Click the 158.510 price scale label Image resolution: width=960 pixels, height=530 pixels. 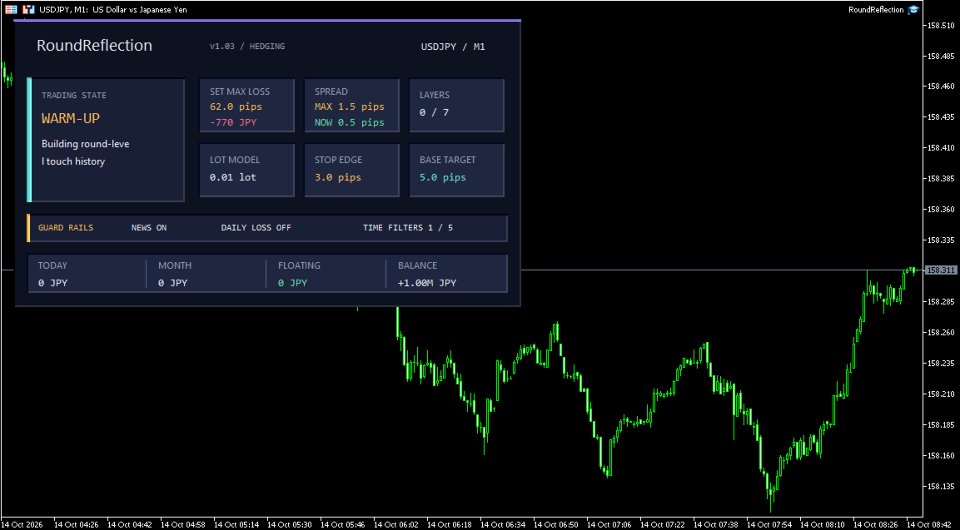coord(942,25)
